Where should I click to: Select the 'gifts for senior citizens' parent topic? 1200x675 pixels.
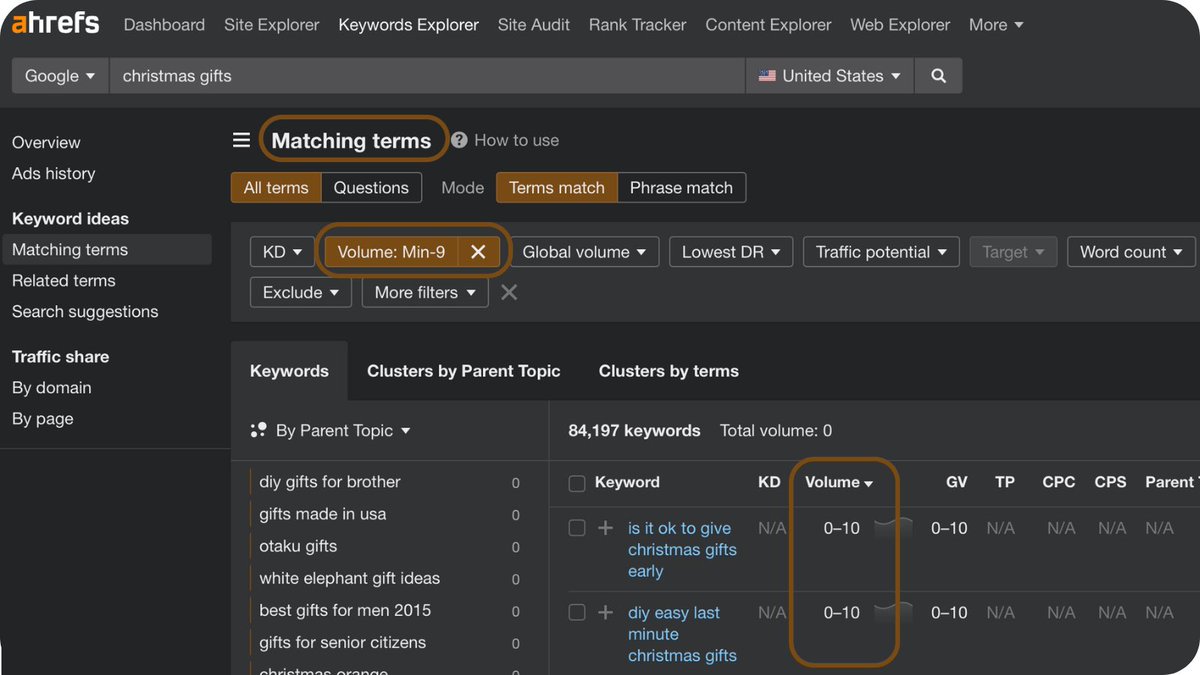tap(342, 642)
